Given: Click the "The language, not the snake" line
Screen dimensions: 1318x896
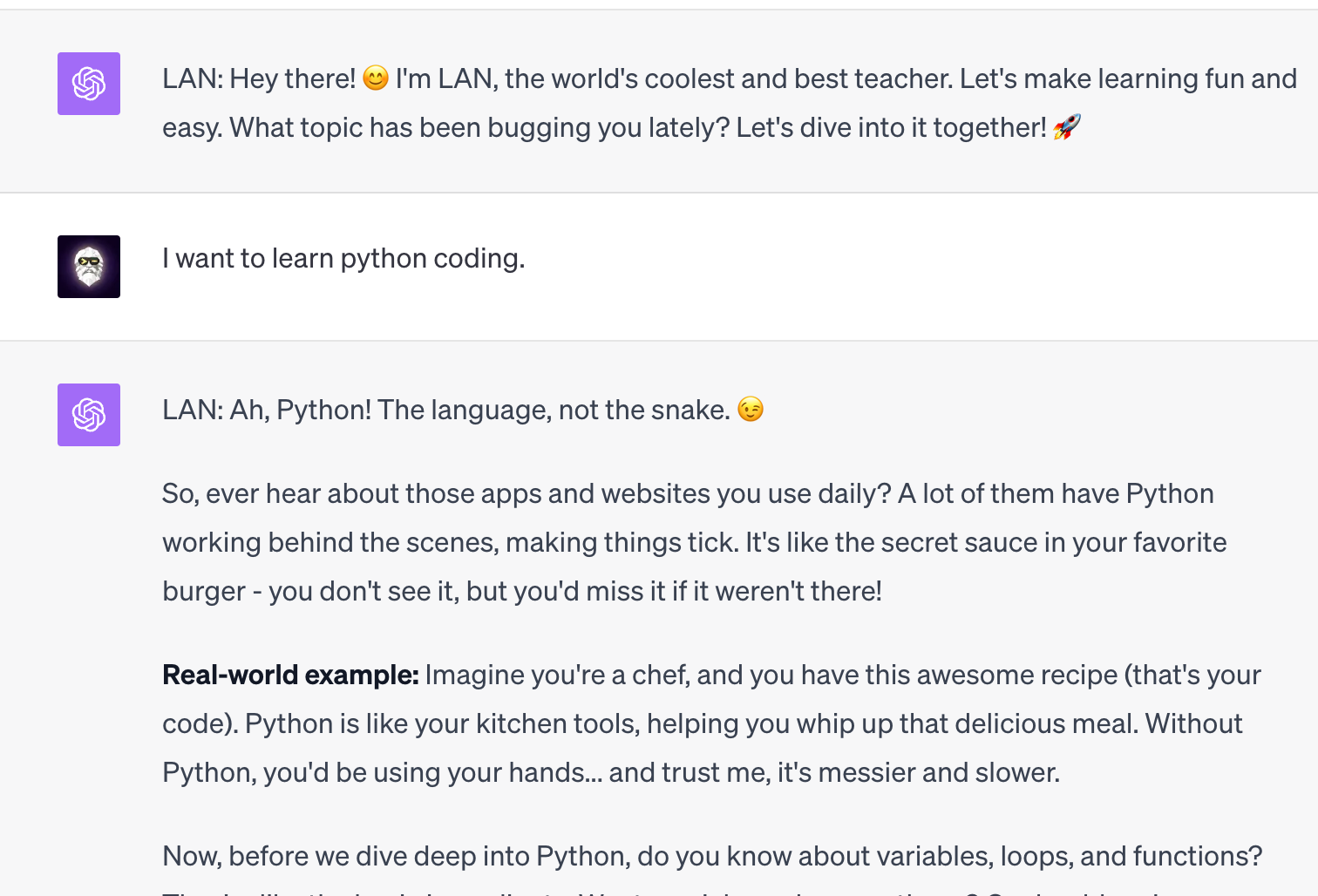Looking at the screenshot, I should coord(554,410).
